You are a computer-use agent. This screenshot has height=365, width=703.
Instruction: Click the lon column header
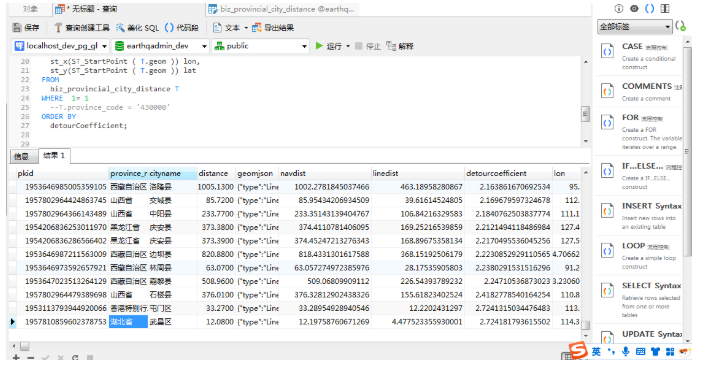[567, 174]
